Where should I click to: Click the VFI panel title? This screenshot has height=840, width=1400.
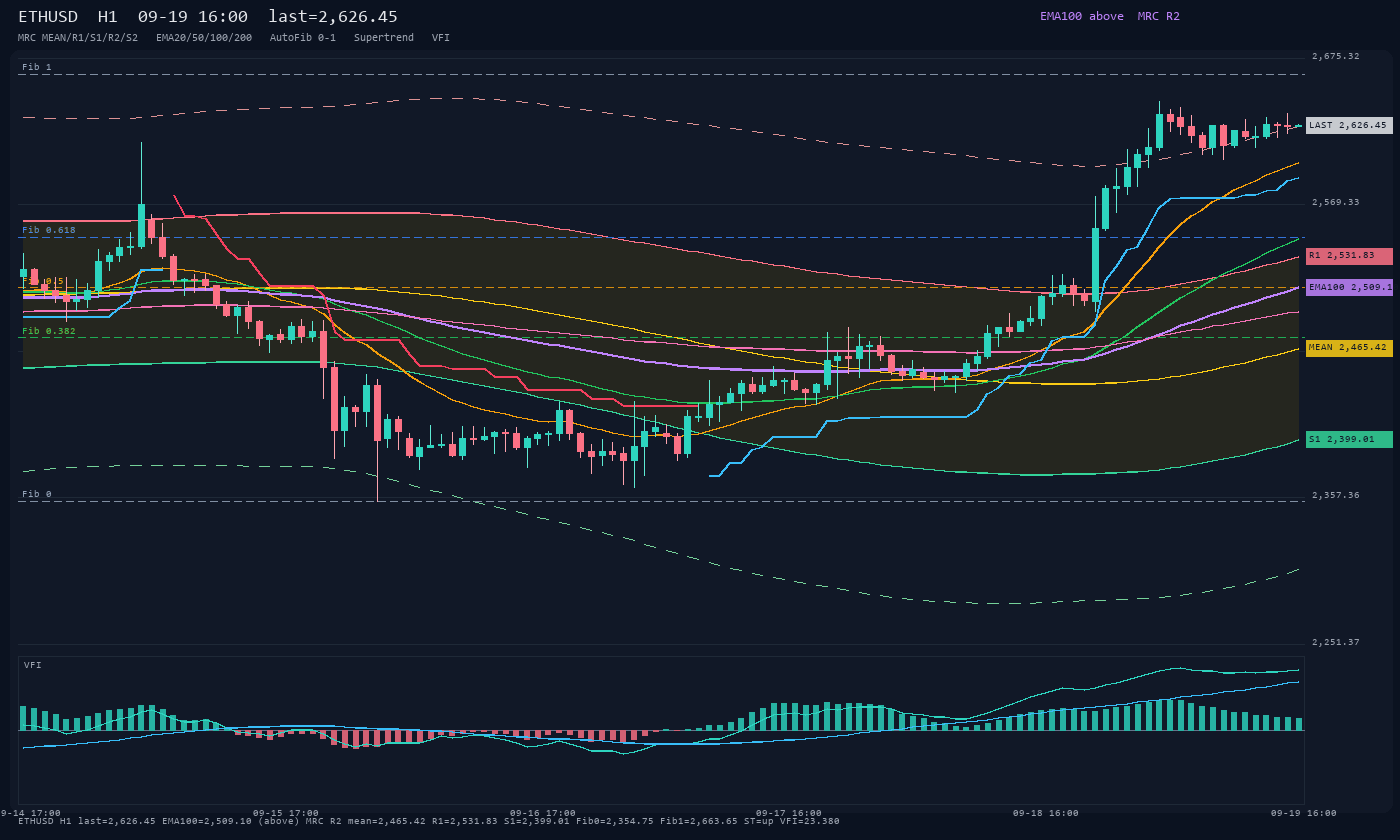pyautogui.click(x=33, y=665)
